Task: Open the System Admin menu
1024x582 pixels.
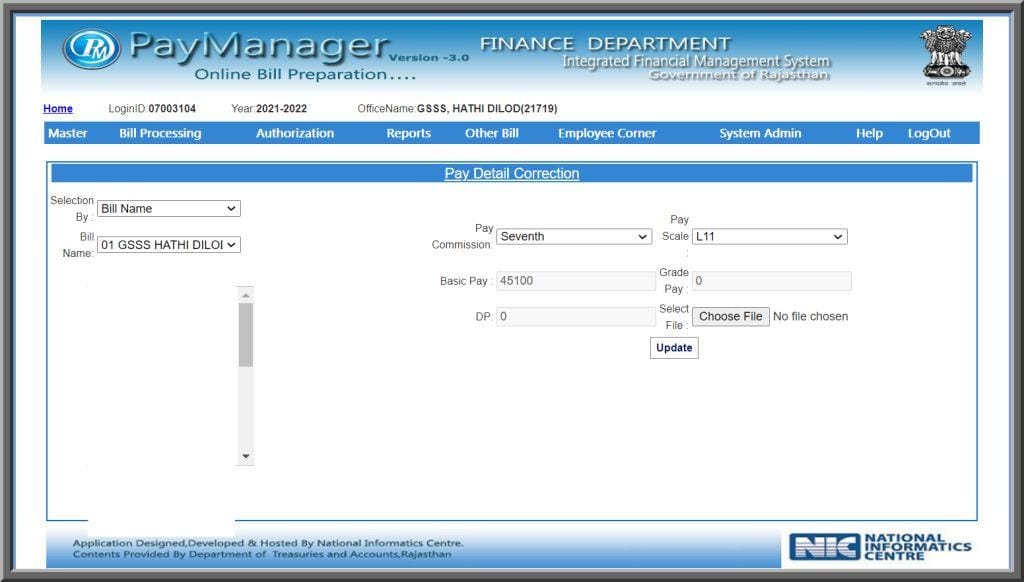Action: coord(760,133)
